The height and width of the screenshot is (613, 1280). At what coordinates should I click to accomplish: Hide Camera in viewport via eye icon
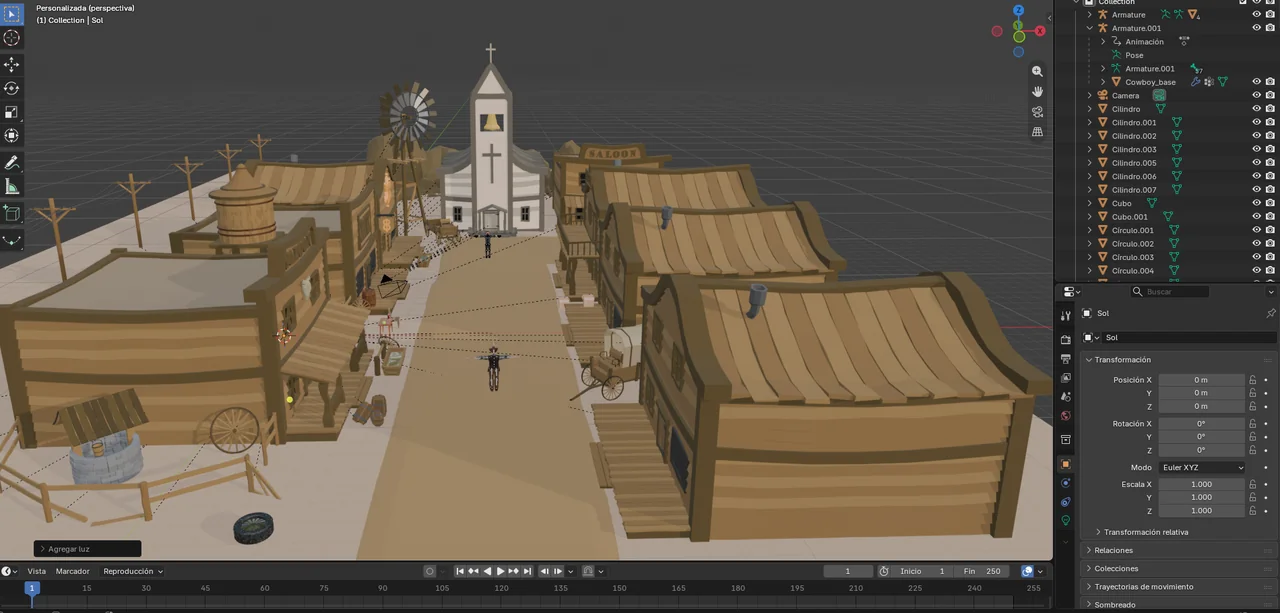pos(1257,96)
